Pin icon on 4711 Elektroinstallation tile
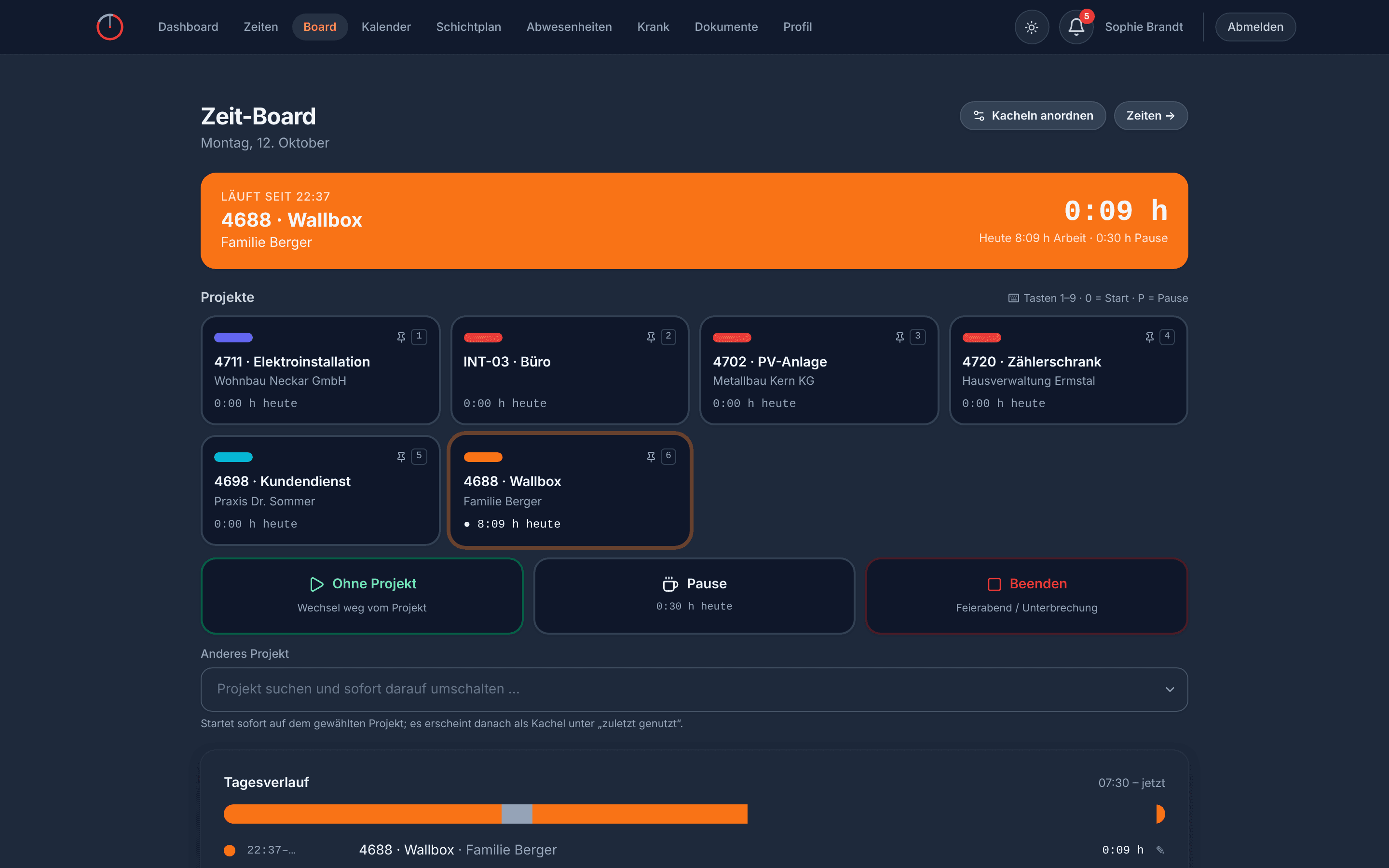The width and height of the screenshot is (1389, 868). point(401,337)
